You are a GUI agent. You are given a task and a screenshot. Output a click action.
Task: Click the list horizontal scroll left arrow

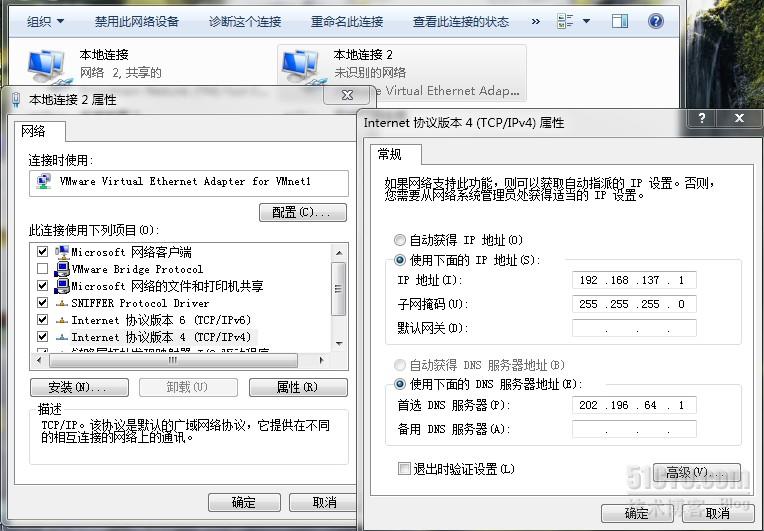click(39, 360)
